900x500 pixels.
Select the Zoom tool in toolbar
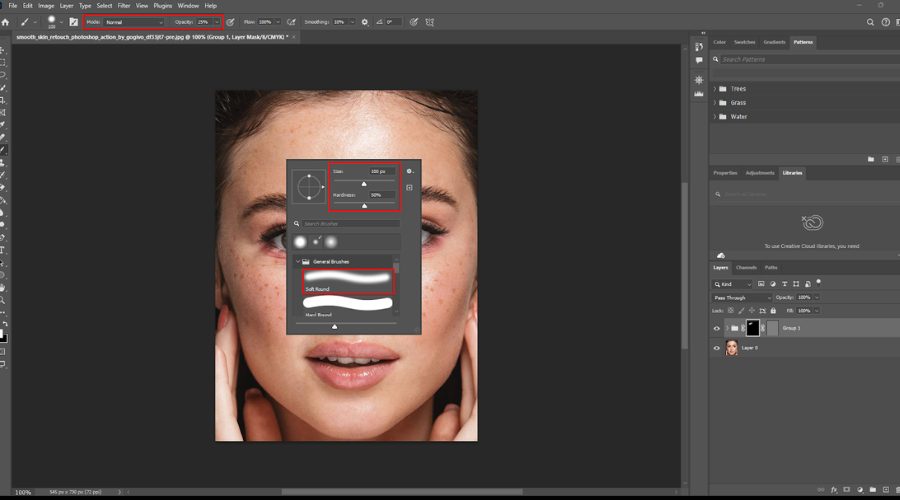2,300
